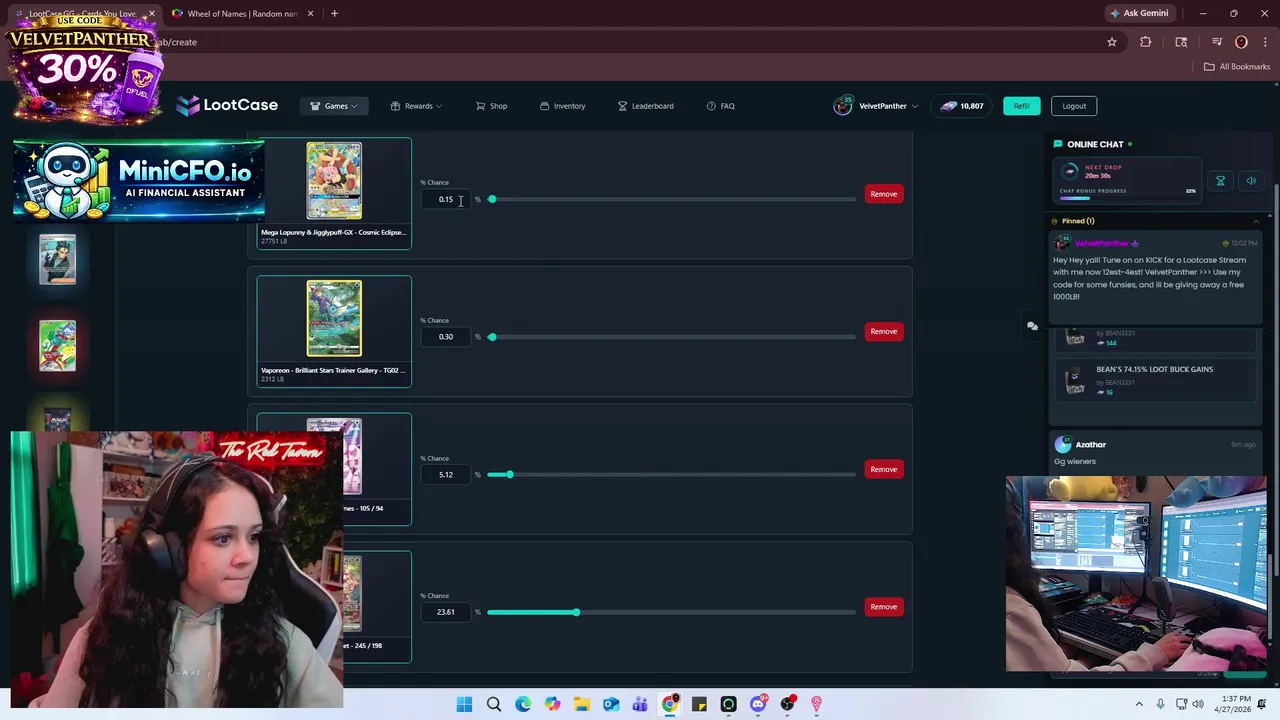Click the 5.12% chance slider handle

[x=509, y=474]
